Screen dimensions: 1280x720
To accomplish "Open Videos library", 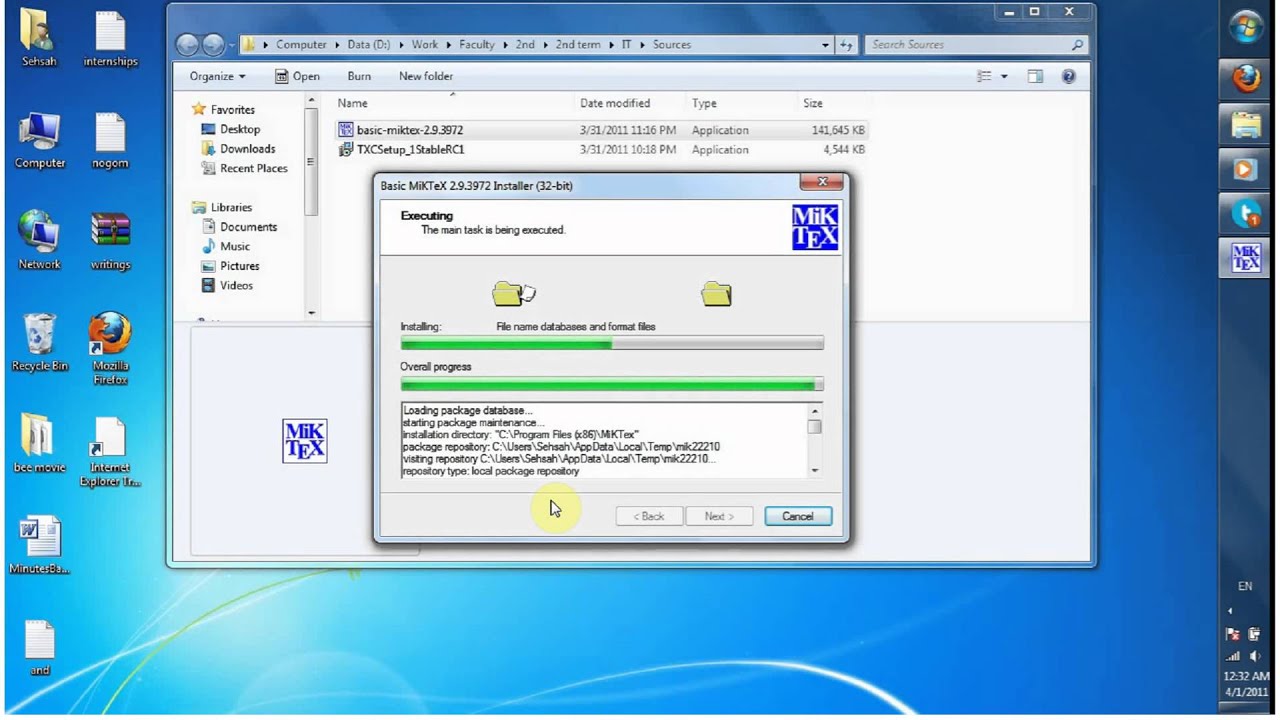I will point(227,285).
